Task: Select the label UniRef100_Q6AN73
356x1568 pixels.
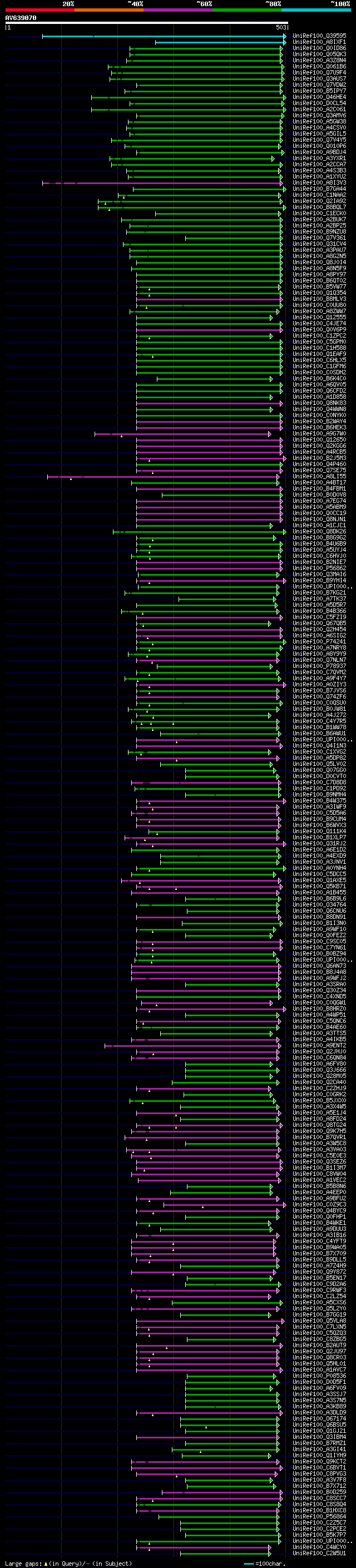Action: tap(319, 966)
